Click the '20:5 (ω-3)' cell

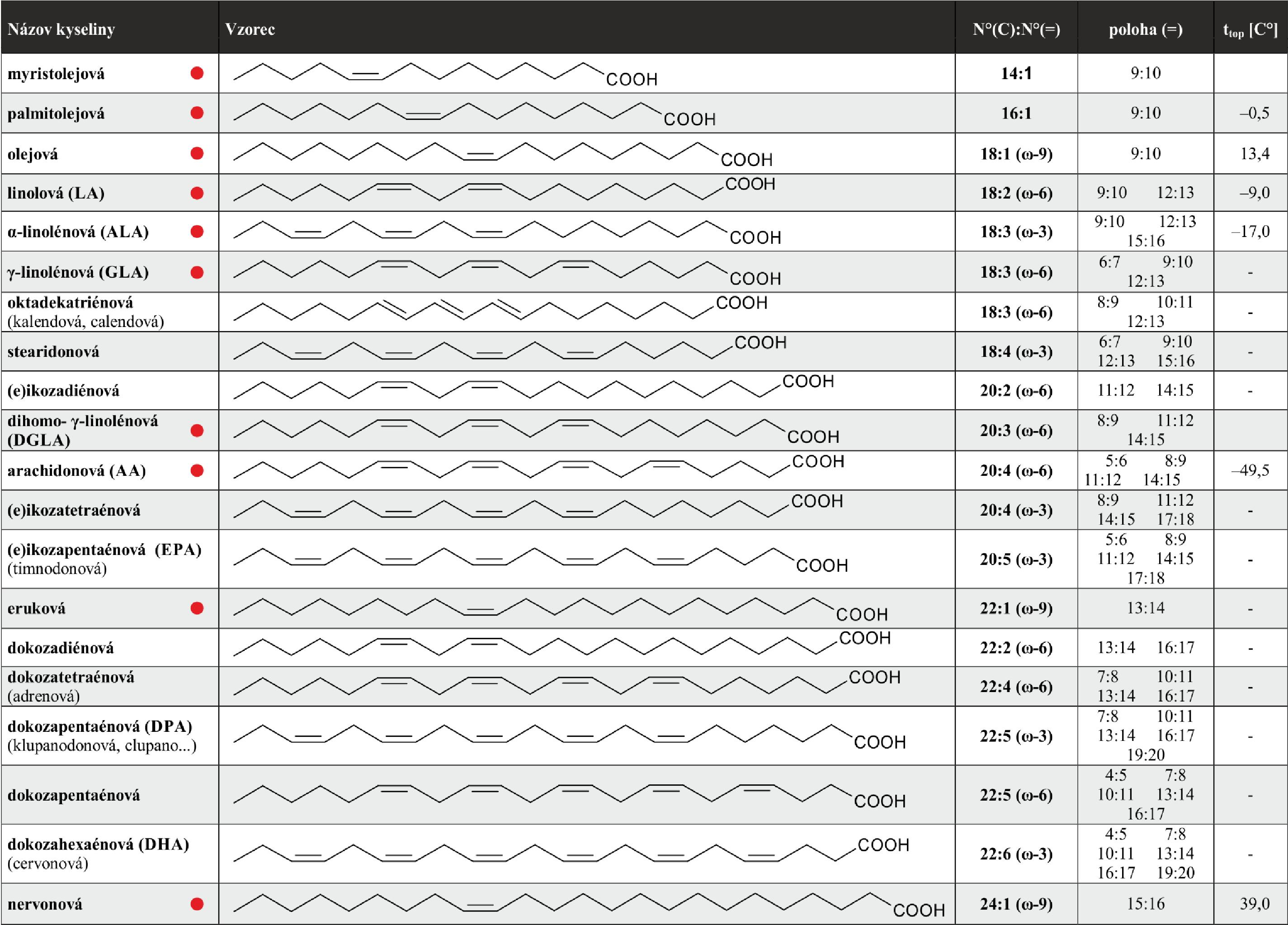1016,560
